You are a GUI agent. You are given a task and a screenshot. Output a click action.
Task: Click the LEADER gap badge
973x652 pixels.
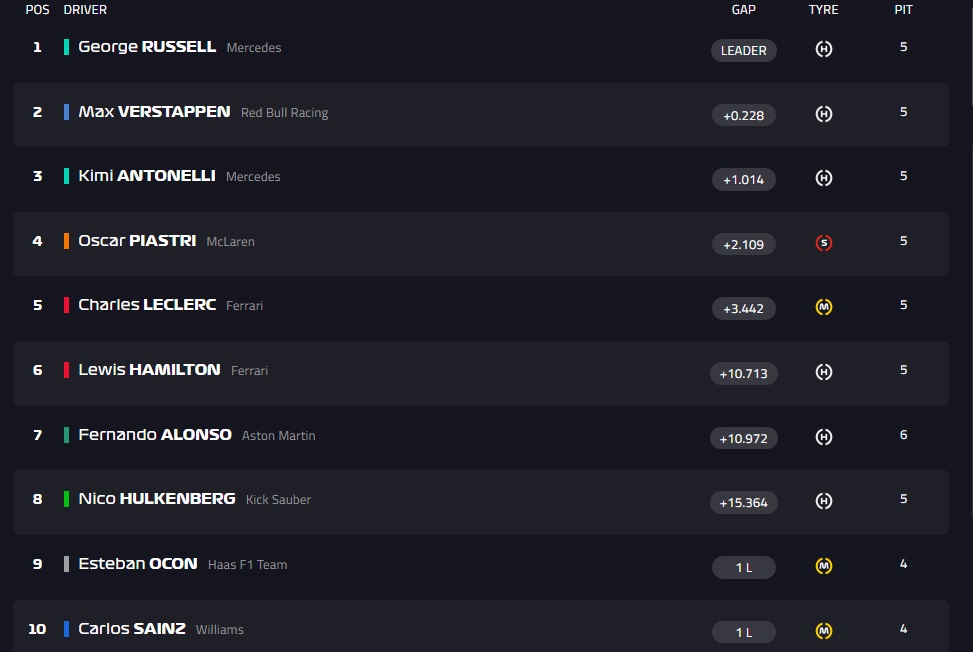coord(743,50)
